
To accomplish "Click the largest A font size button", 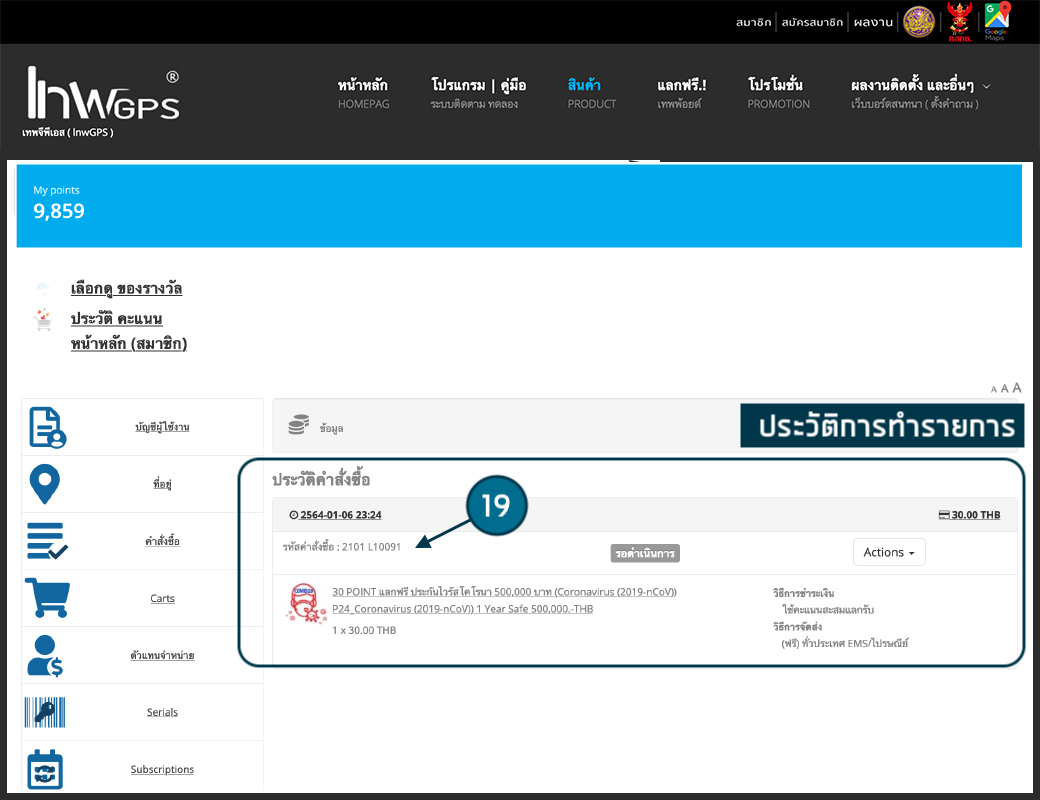I will coord(1017,388).
